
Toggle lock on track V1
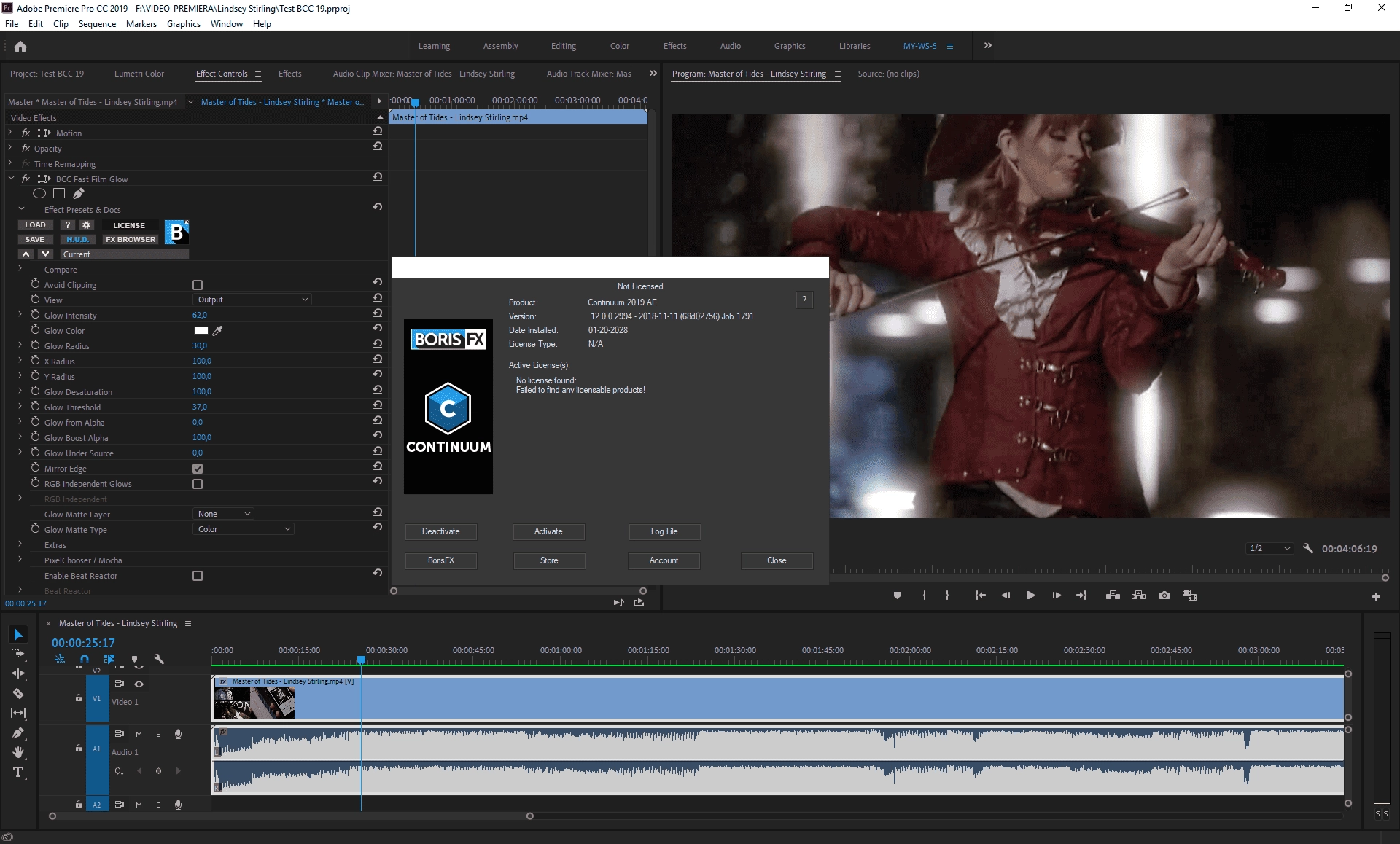tap(79, 698)
